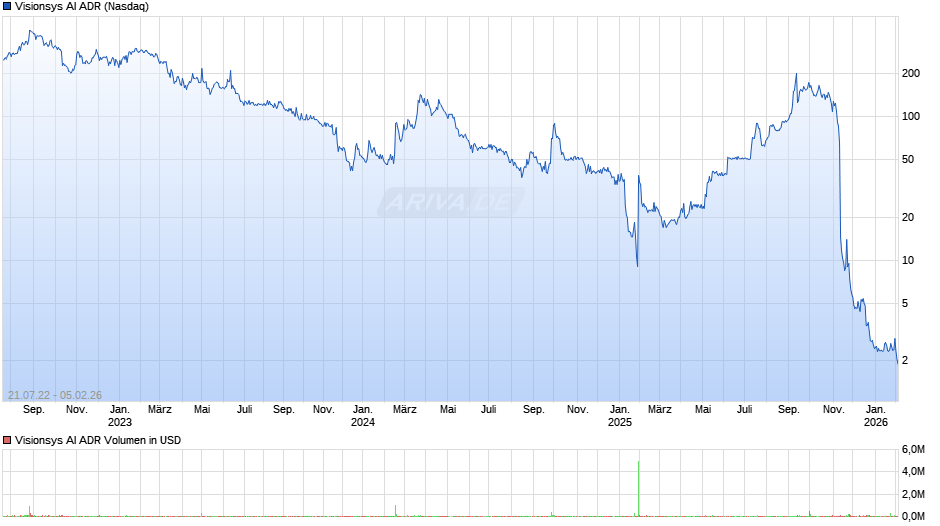Image resolution: width=940 pixels, height=526 pixels.
Task: Click the 'Jan. 2023' axis label
Action: tap(119, 416)
